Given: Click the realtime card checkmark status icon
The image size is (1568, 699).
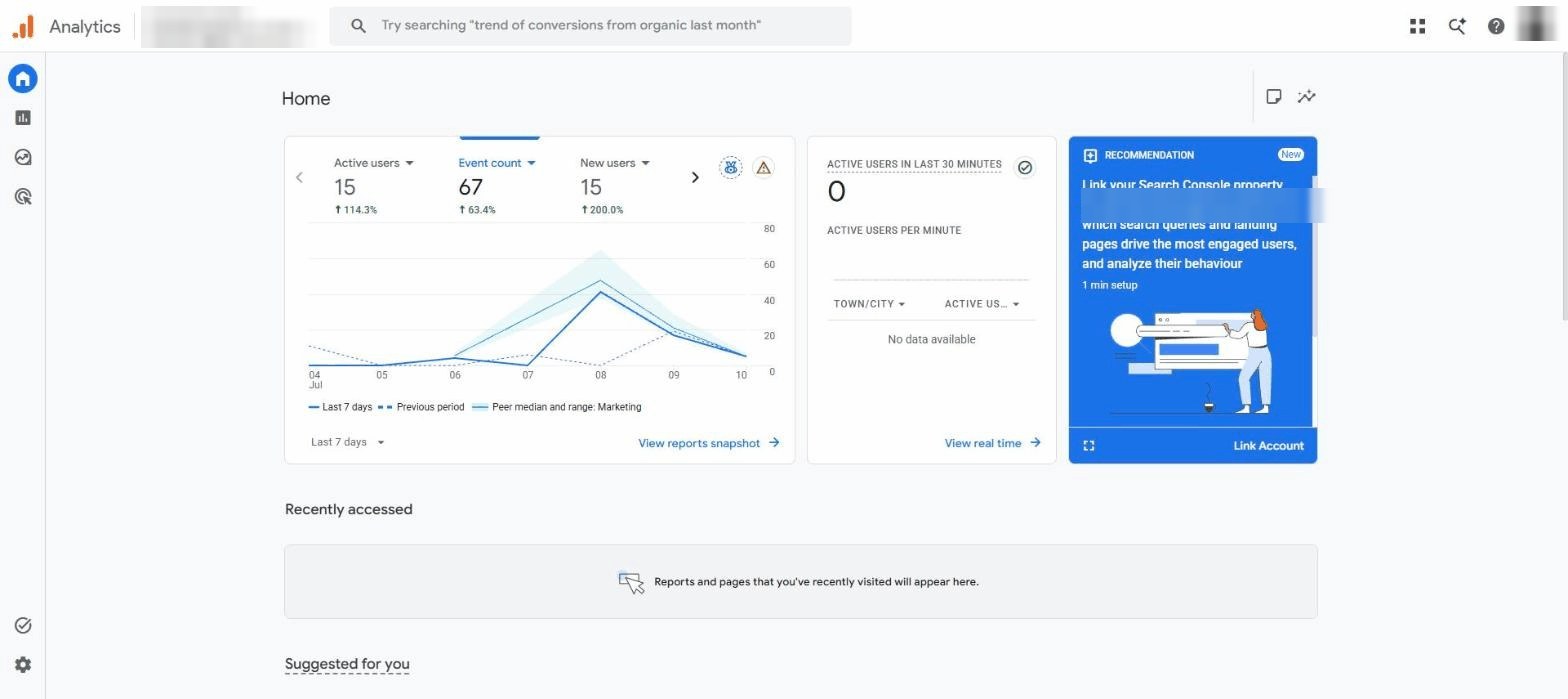Looking at the screenshot, I should 1025,167.
